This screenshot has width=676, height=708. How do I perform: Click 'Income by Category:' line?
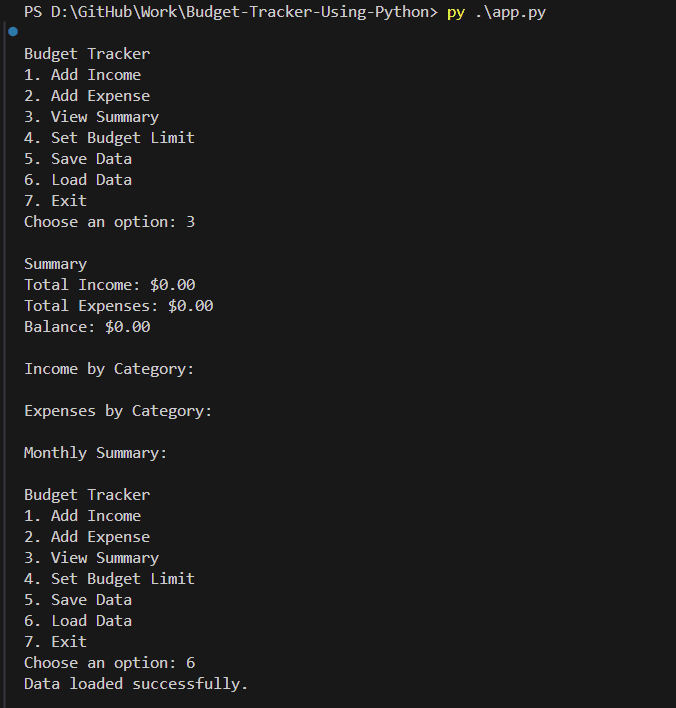(109, 369)
